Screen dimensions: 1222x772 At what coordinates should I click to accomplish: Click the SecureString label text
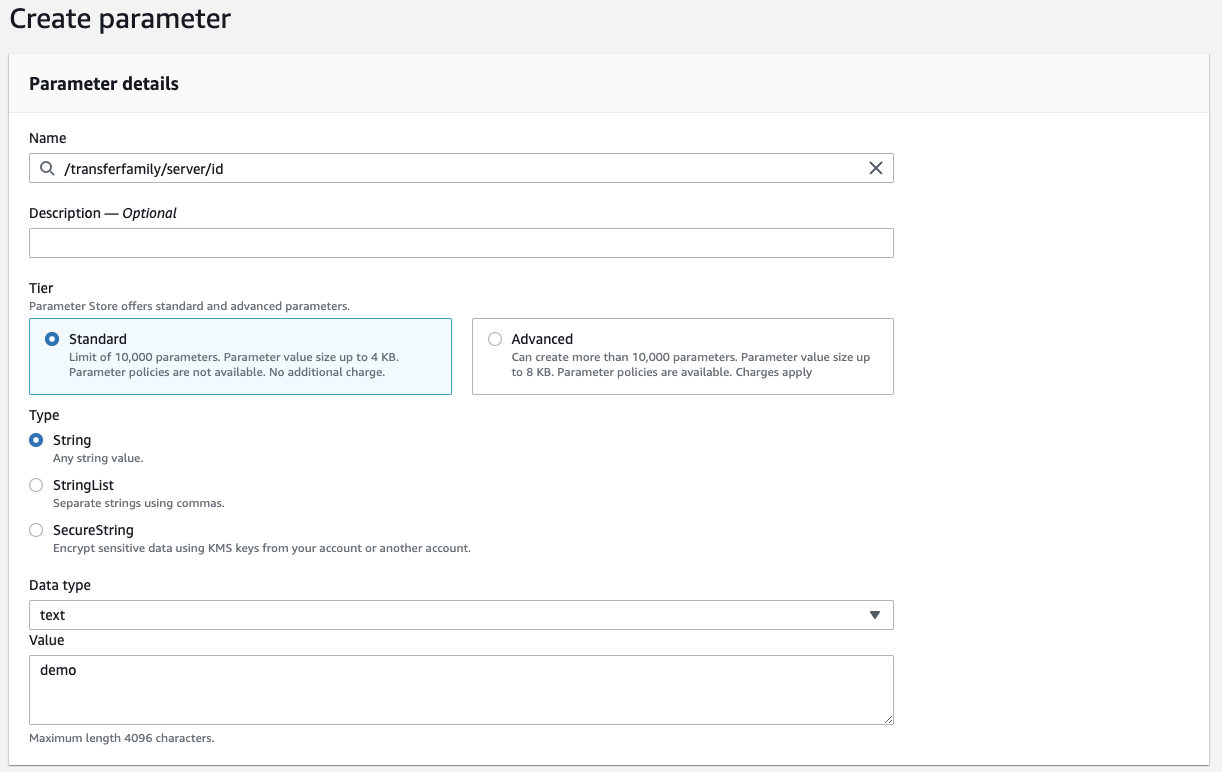93,530
